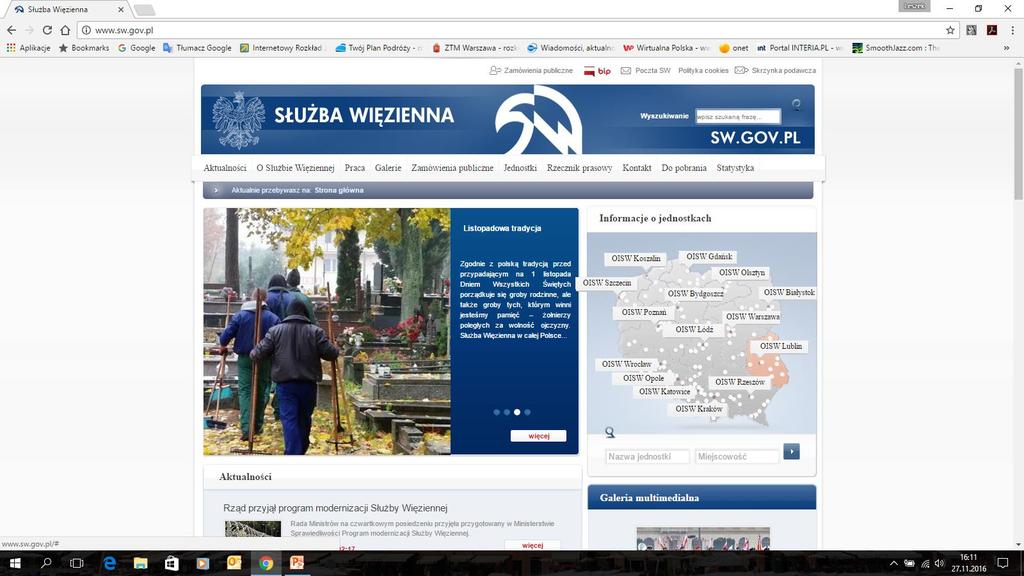The image size is (1024, 576).
Task: Open the Praca menu item
Action: 355,168
